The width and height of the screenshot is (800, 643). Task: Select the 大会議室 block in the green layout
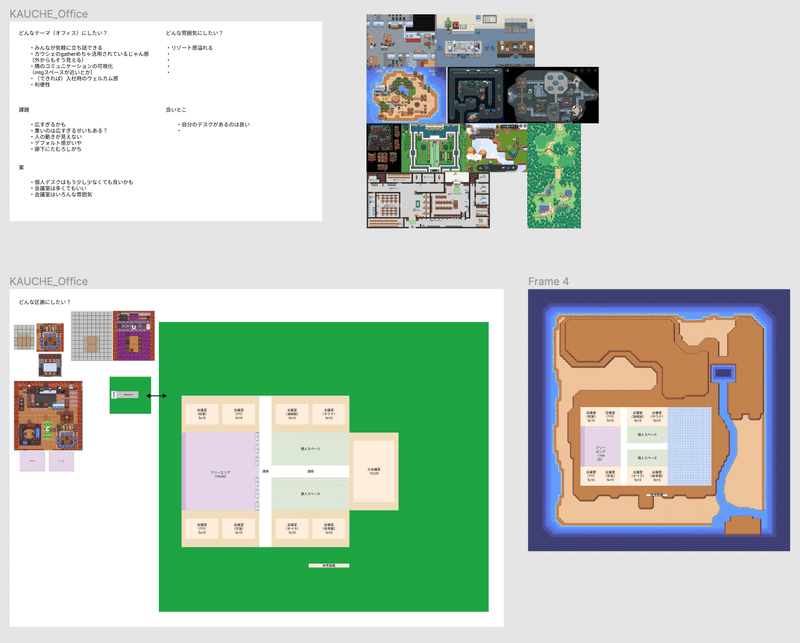click(374, 472)
